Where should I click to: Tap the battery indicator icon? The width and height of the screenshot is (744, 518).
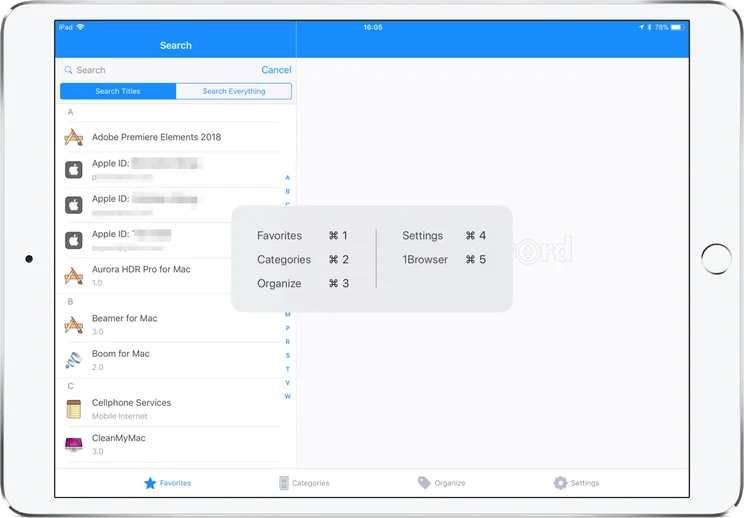coord(678,27)
